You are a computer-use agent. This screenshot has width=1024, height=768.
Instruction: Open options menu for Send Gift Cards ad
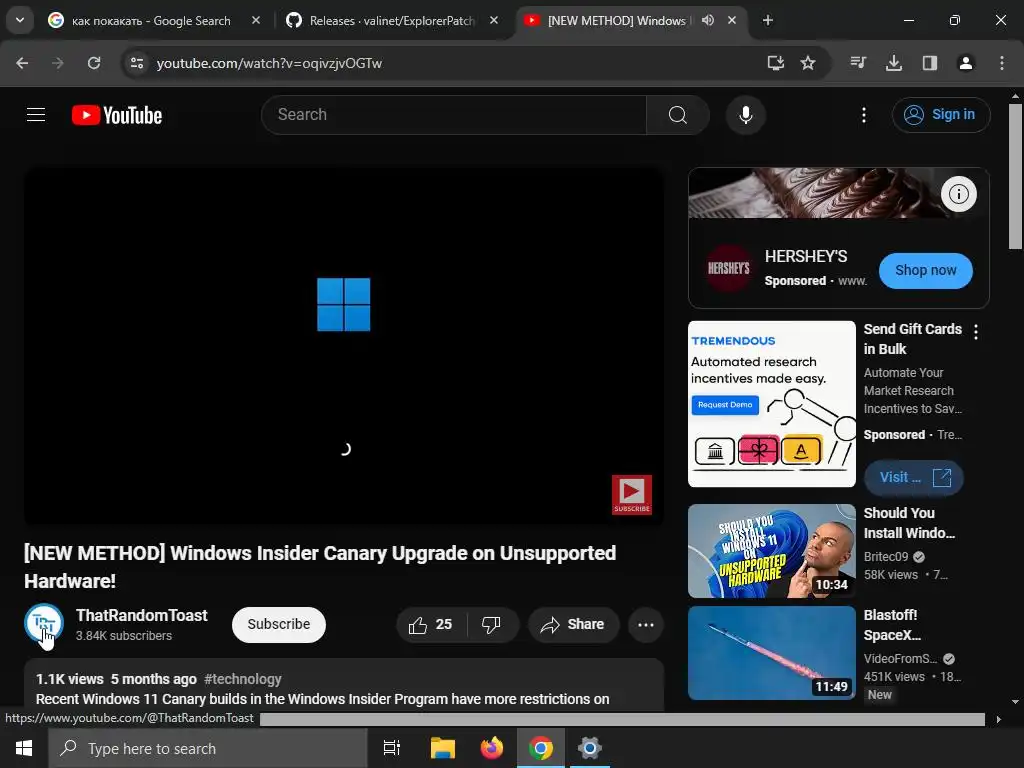pos(976,332)
